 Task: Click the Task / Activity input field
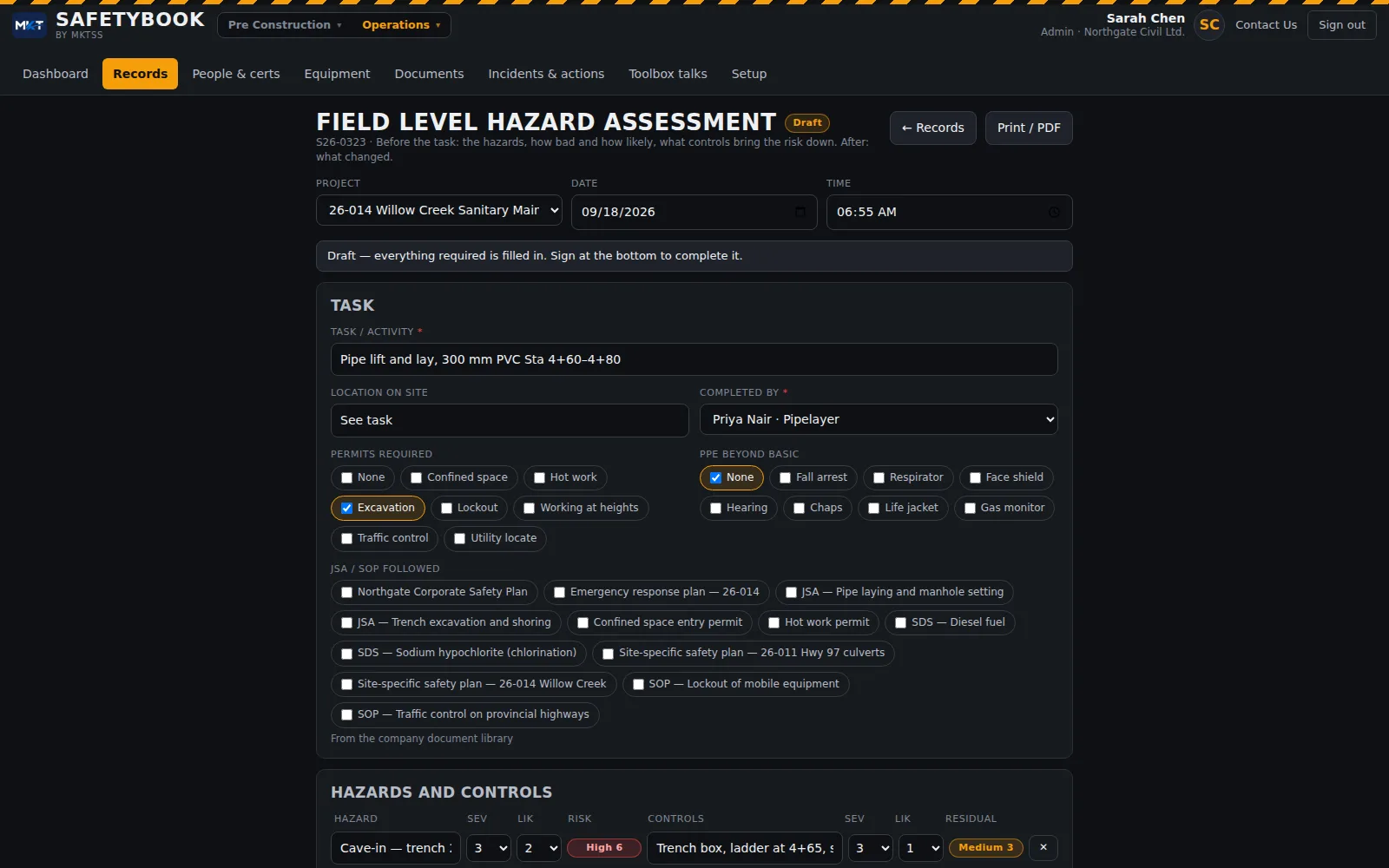click(694, 359)
